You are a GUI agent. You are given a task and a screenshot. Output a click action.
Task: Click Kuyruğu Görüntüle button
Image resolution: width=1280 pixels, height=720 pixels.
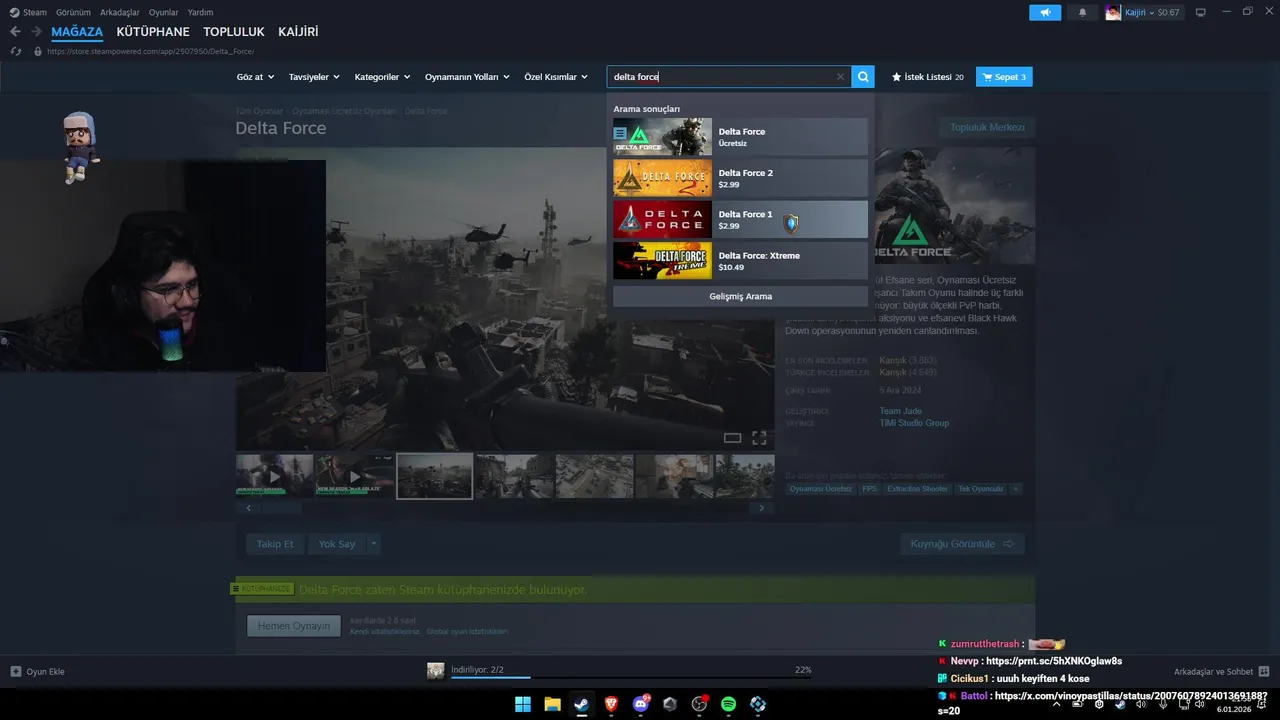(962, 544)
